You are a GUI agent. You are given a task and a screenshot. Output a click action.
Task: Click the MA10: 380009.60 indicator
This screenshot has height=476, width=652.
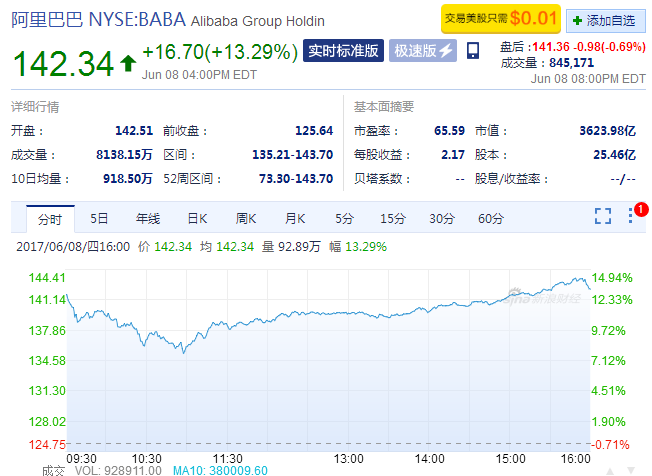pyautogui.click(x=220, y=471)
